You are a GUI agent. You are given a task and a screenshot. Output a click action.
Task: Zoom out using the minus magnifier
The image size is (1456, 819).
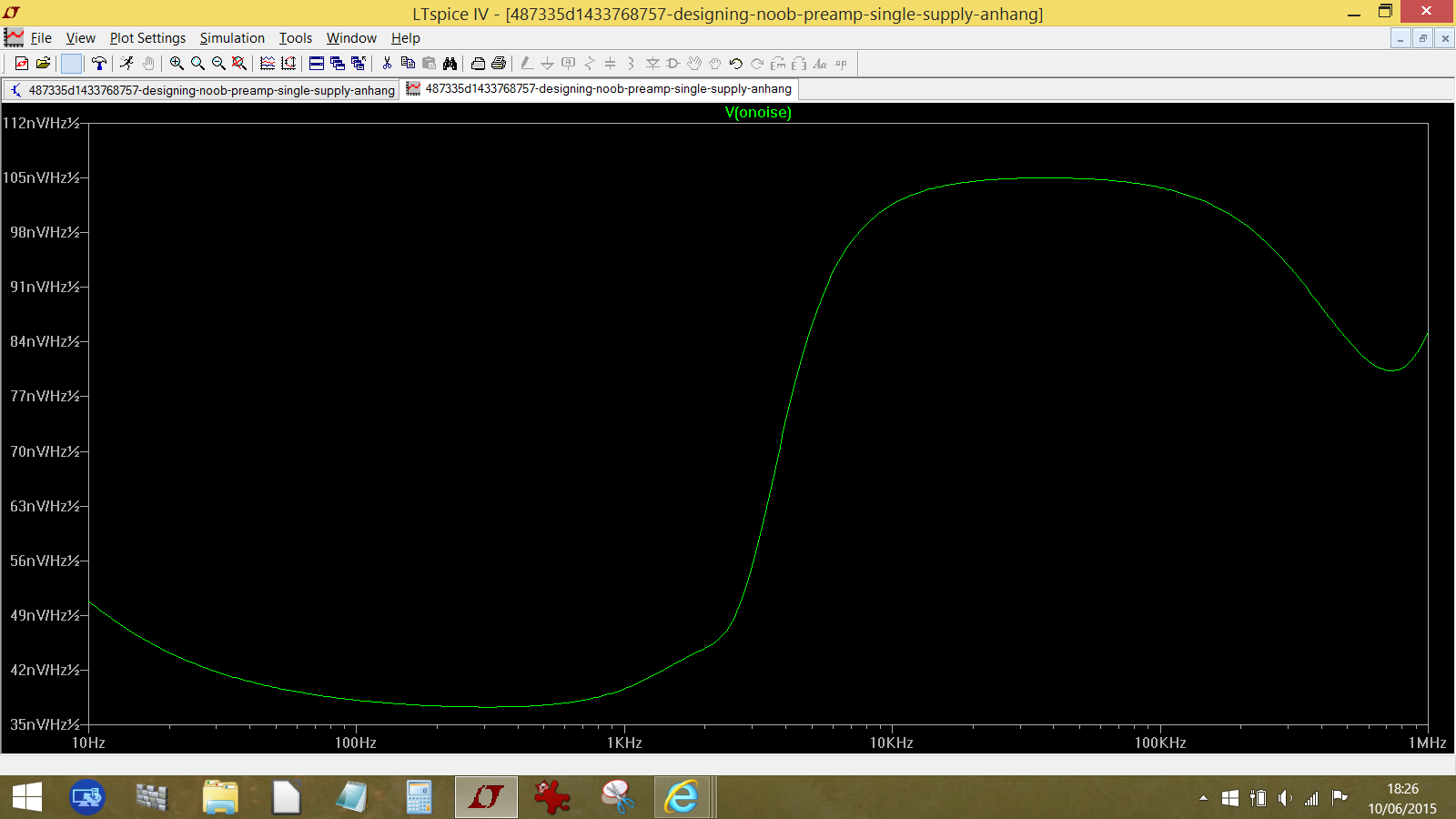[x=218, y=64]
